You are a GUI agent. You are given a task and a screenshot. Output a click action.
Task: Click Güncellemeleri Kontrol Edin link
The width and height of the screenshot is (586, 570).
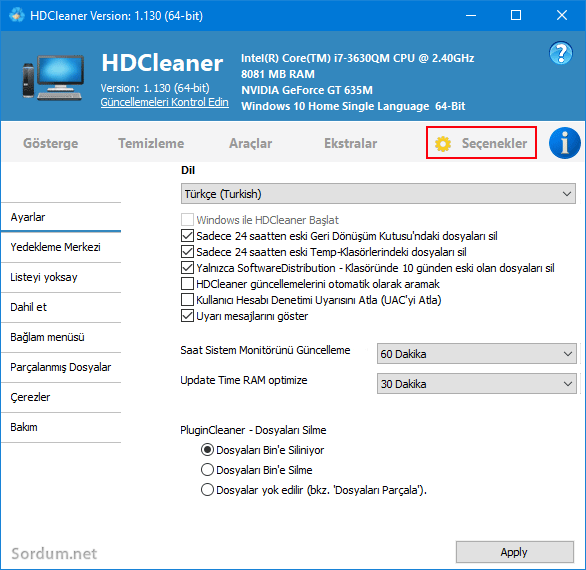click(164, 102)
